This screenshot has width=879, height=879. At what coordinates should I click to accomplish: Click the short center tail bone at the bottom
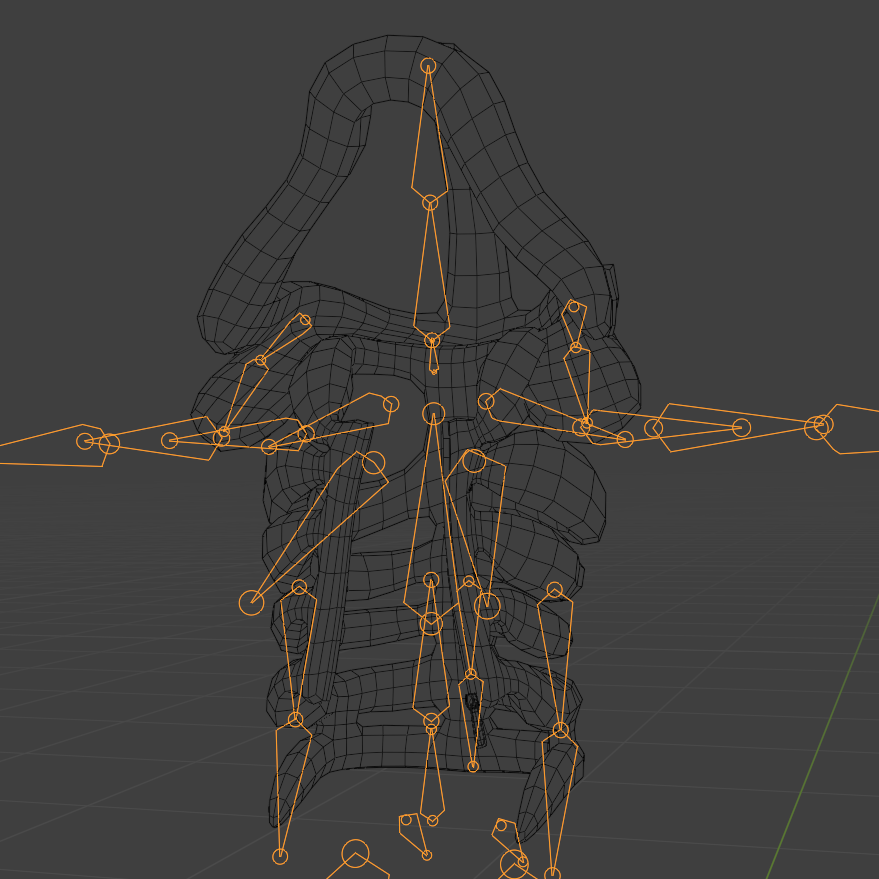pyautogui.click(x=432, y=774)
